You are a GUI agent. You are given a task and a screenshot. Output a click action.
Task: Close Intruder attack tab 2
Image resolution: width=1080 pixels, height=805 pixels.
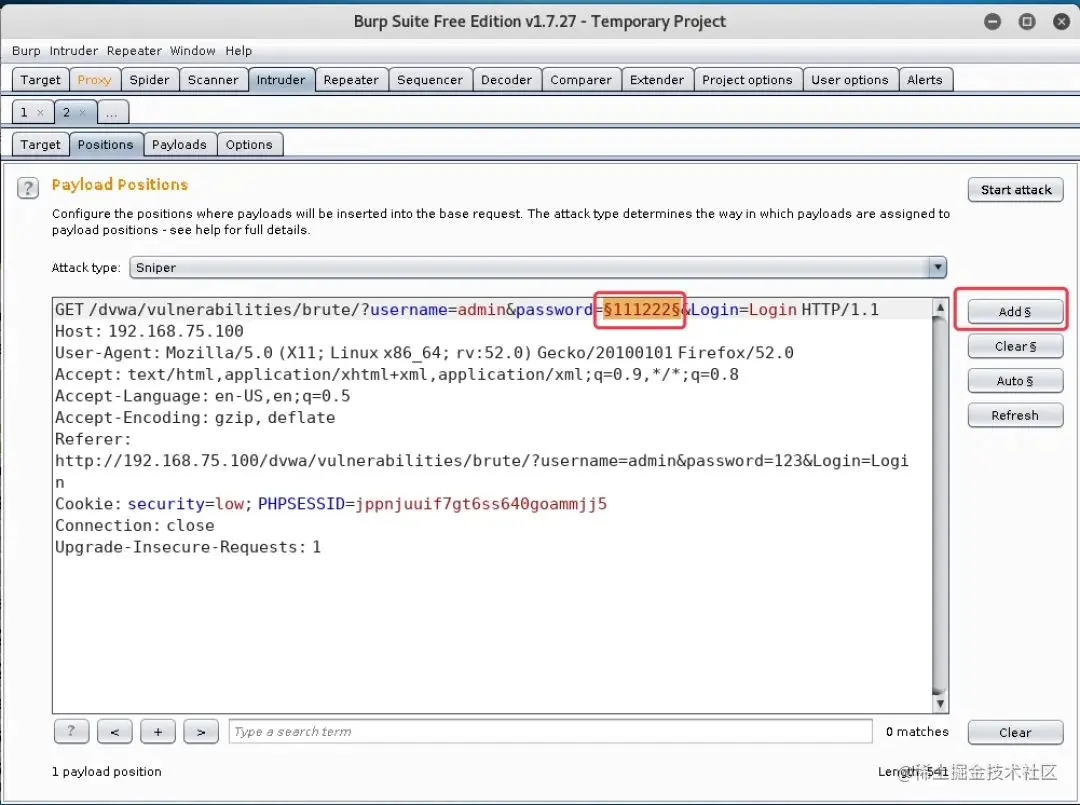(x=83, y=112)
